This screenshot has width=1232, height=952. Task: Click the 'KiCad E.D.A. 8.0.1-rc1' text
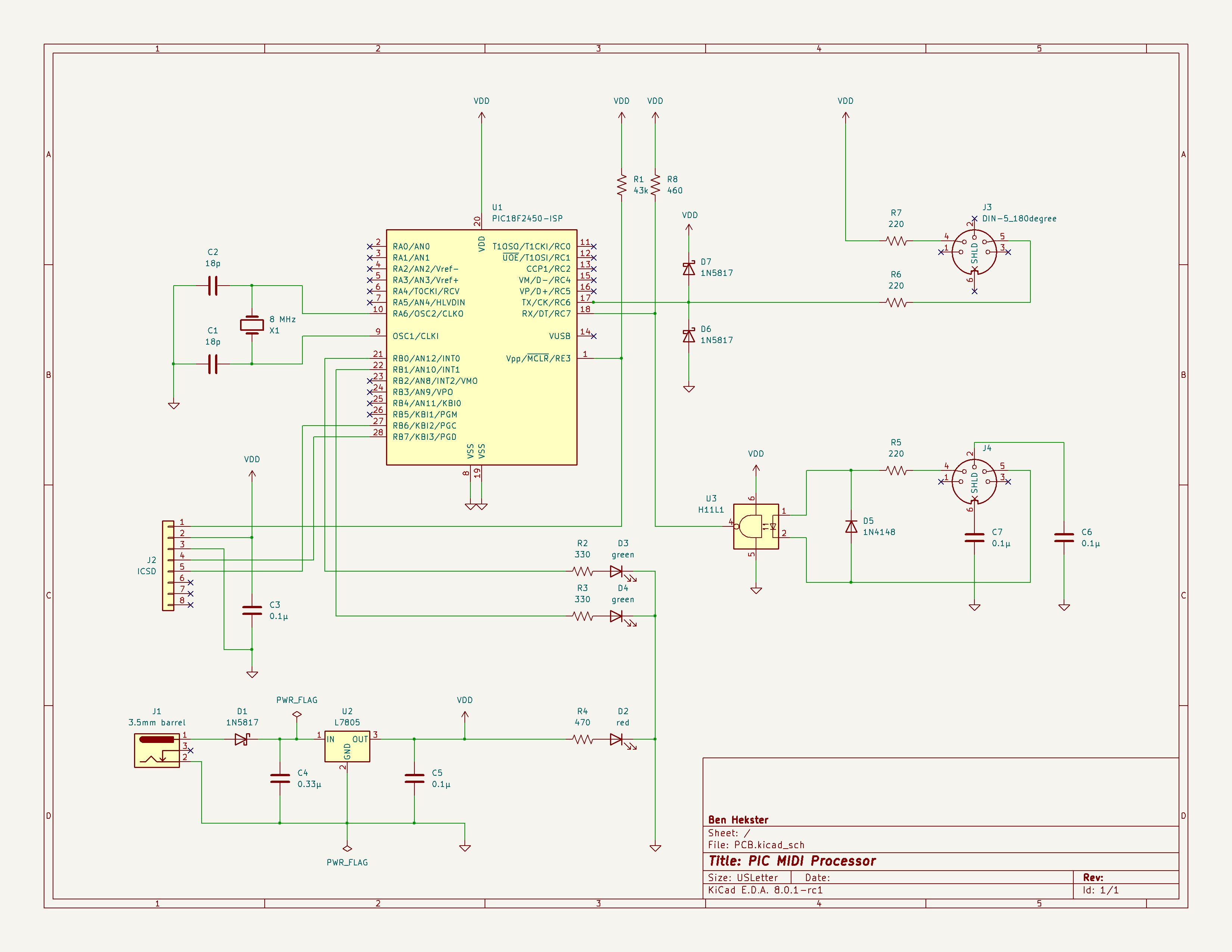[765, 890]
